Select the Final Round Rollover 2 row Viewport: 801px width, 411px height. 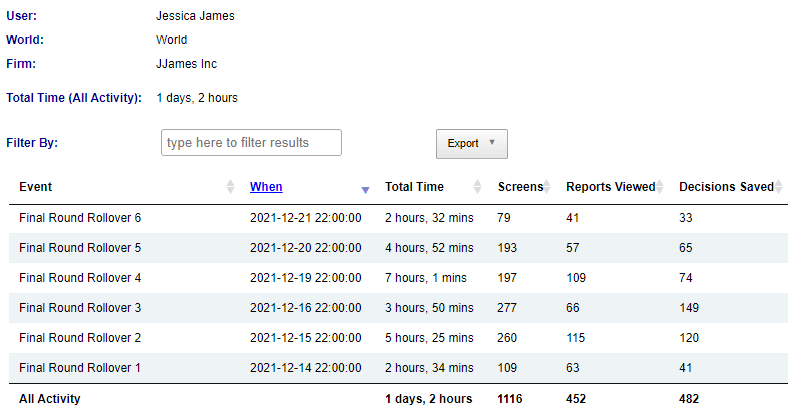click(80, 338)
